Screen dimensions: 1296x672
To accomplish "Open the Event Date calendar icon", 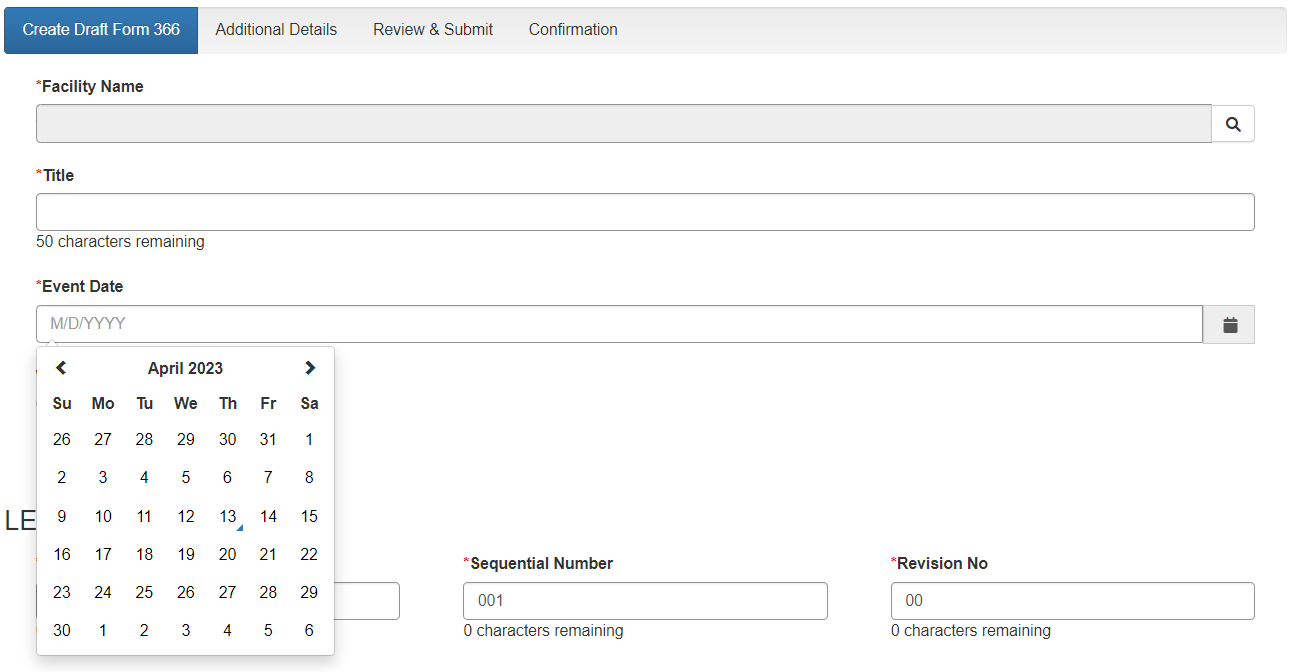I will 1230,325.
